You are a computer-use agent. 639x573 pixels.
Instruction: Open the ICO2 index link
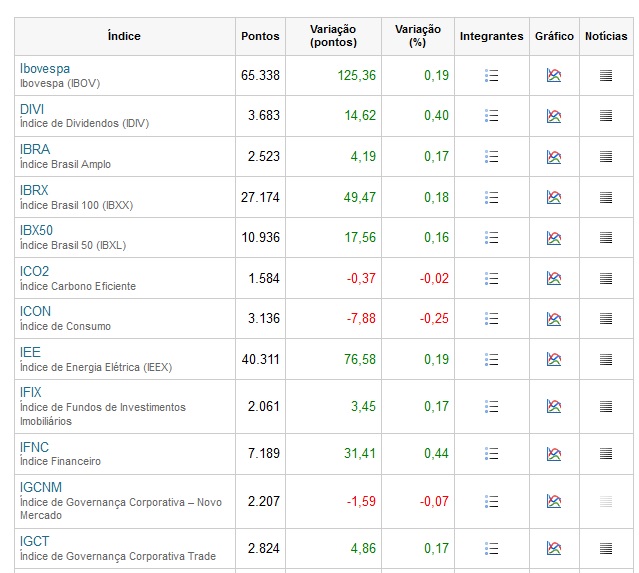coord(34,271)
